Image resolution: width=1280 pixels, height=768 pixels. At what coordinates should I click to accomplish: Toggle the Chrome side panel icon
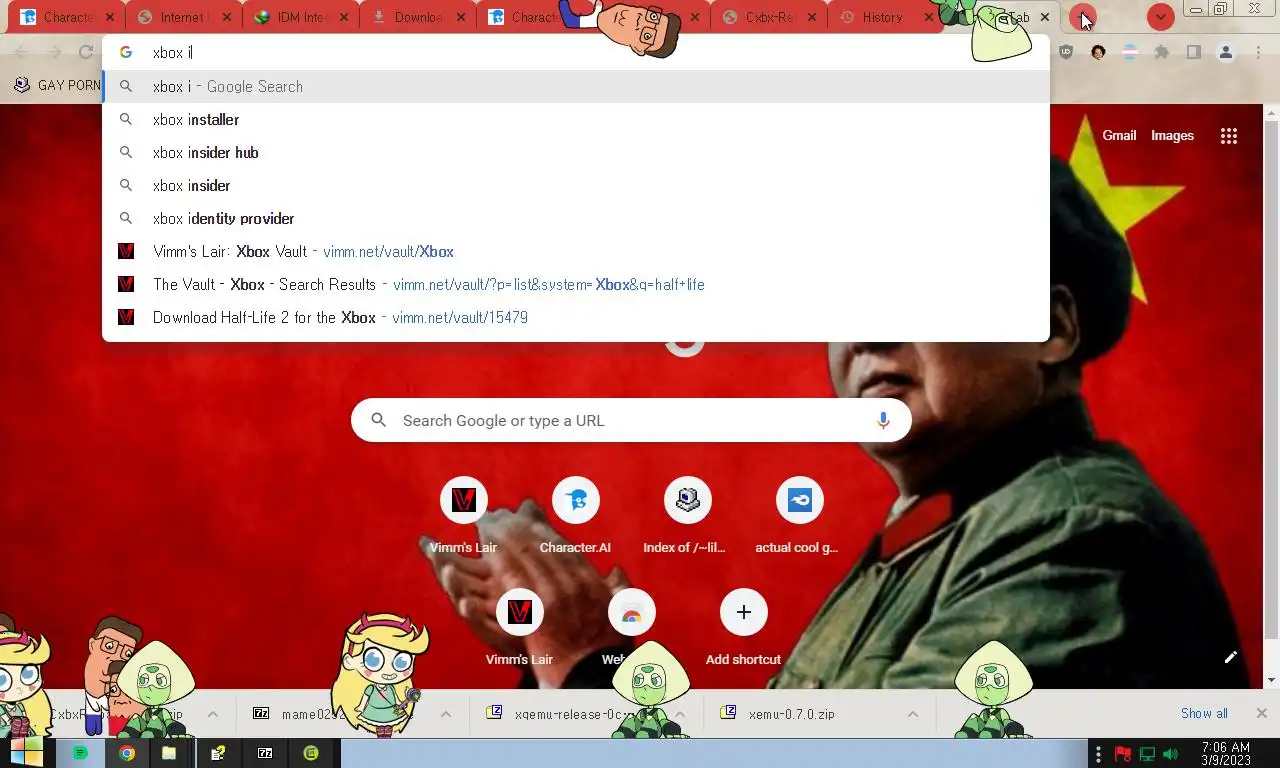click(1193, 52)
